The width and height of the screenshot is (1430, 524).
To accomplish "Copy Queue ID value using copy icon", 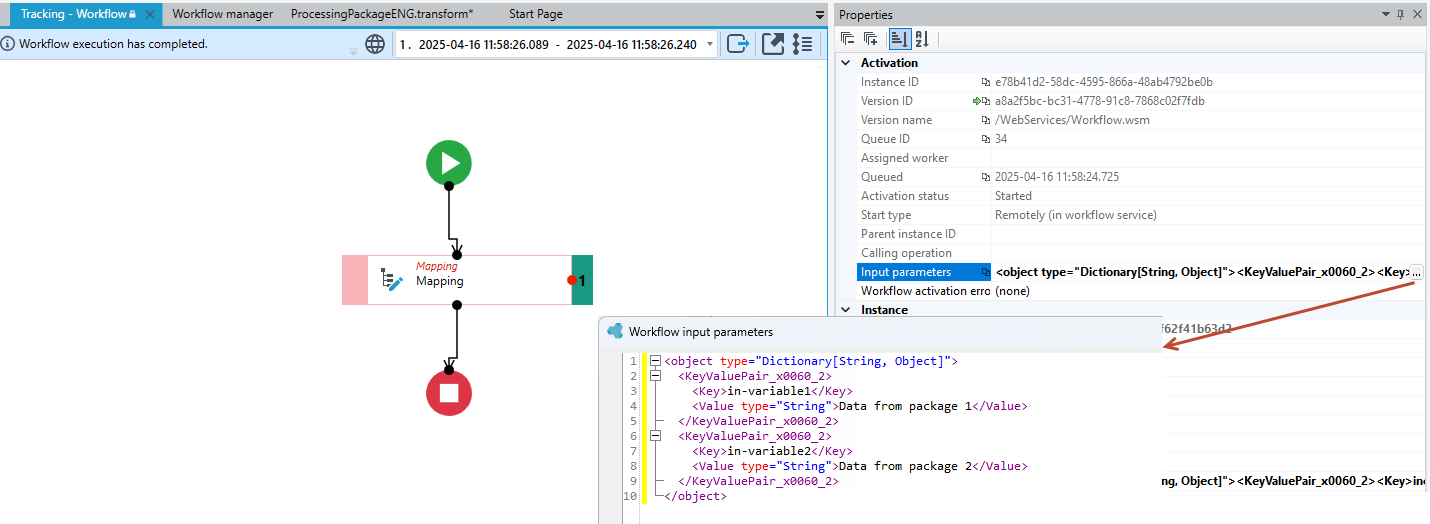I will tap(986, 139).
